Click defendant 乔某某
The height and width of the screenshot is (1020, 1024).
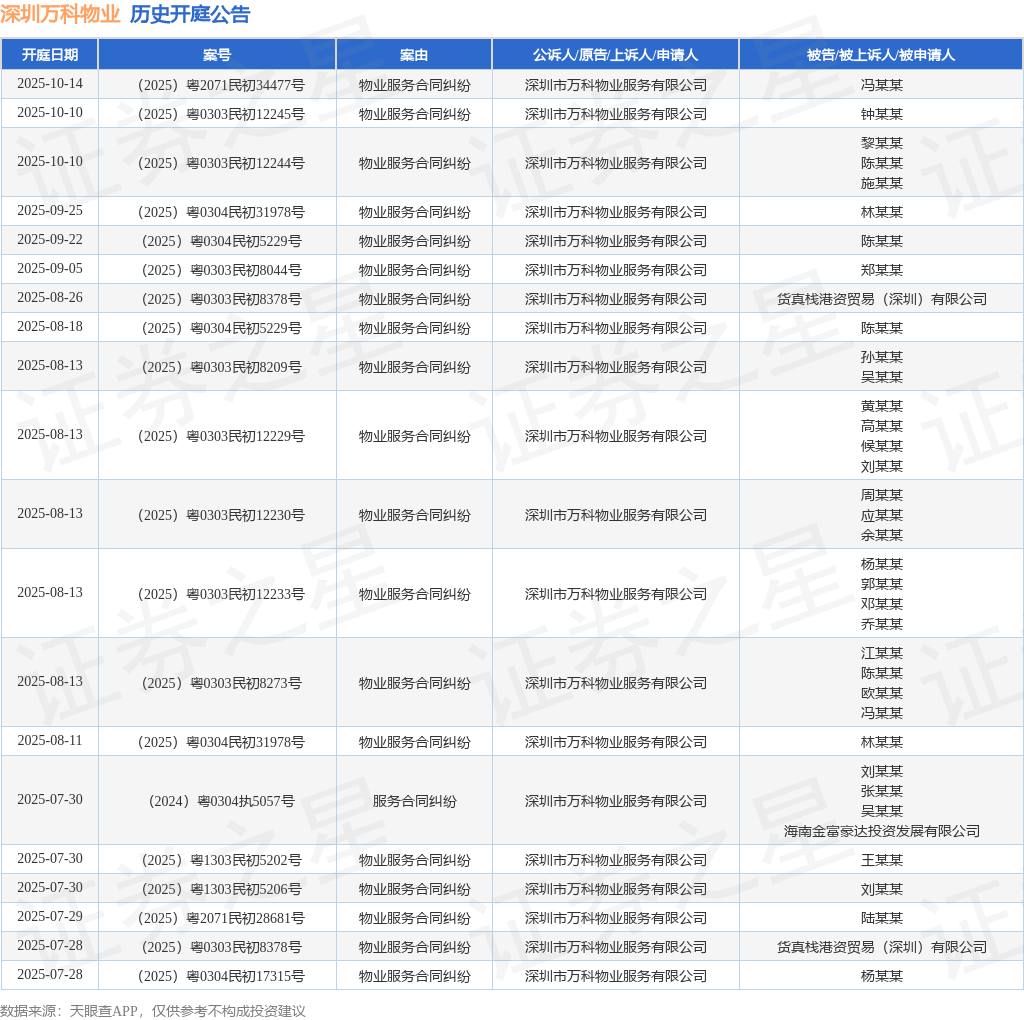click(882, 624)
